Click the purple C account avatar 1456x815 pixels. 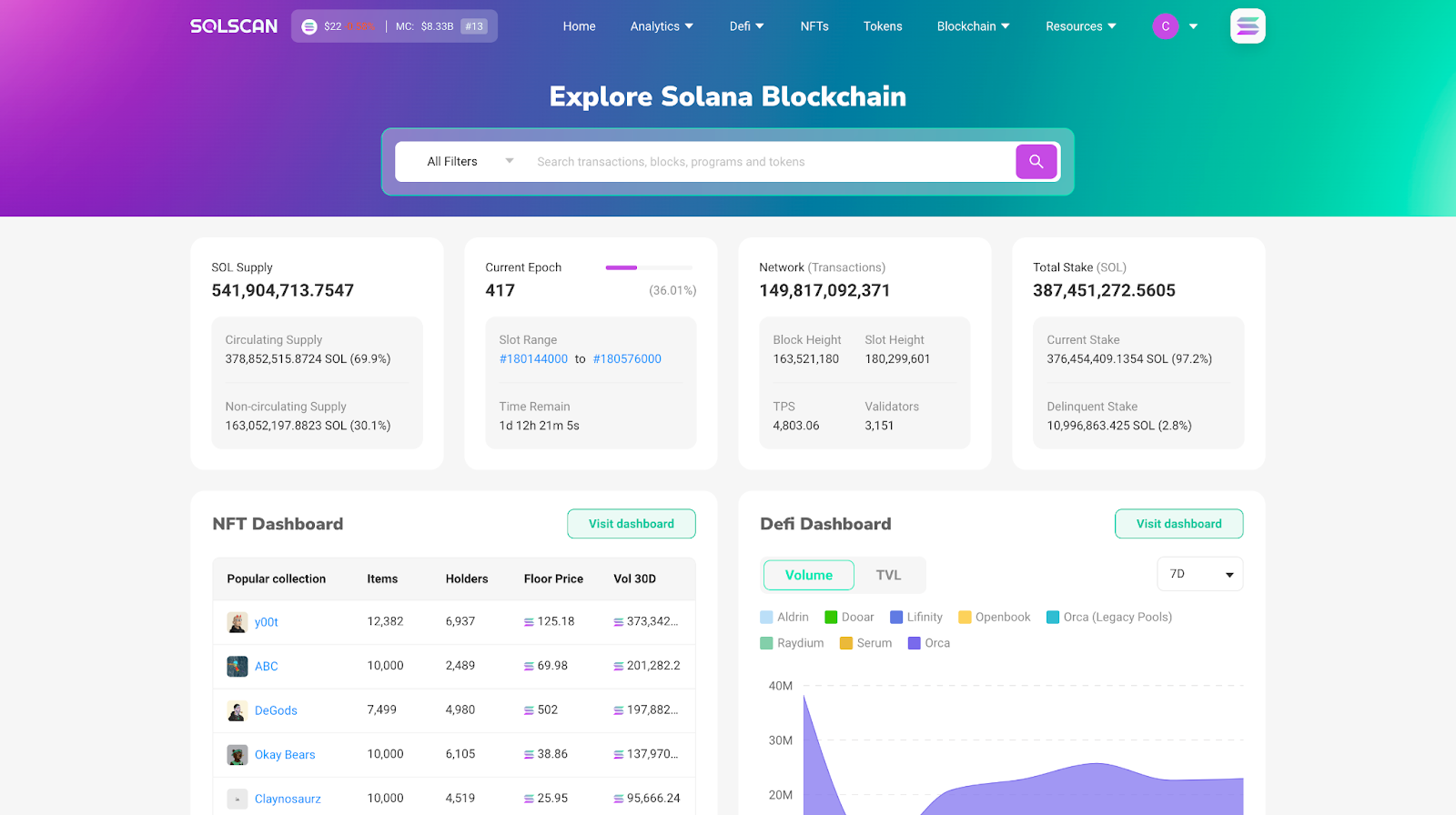[x=1166, y=26]
